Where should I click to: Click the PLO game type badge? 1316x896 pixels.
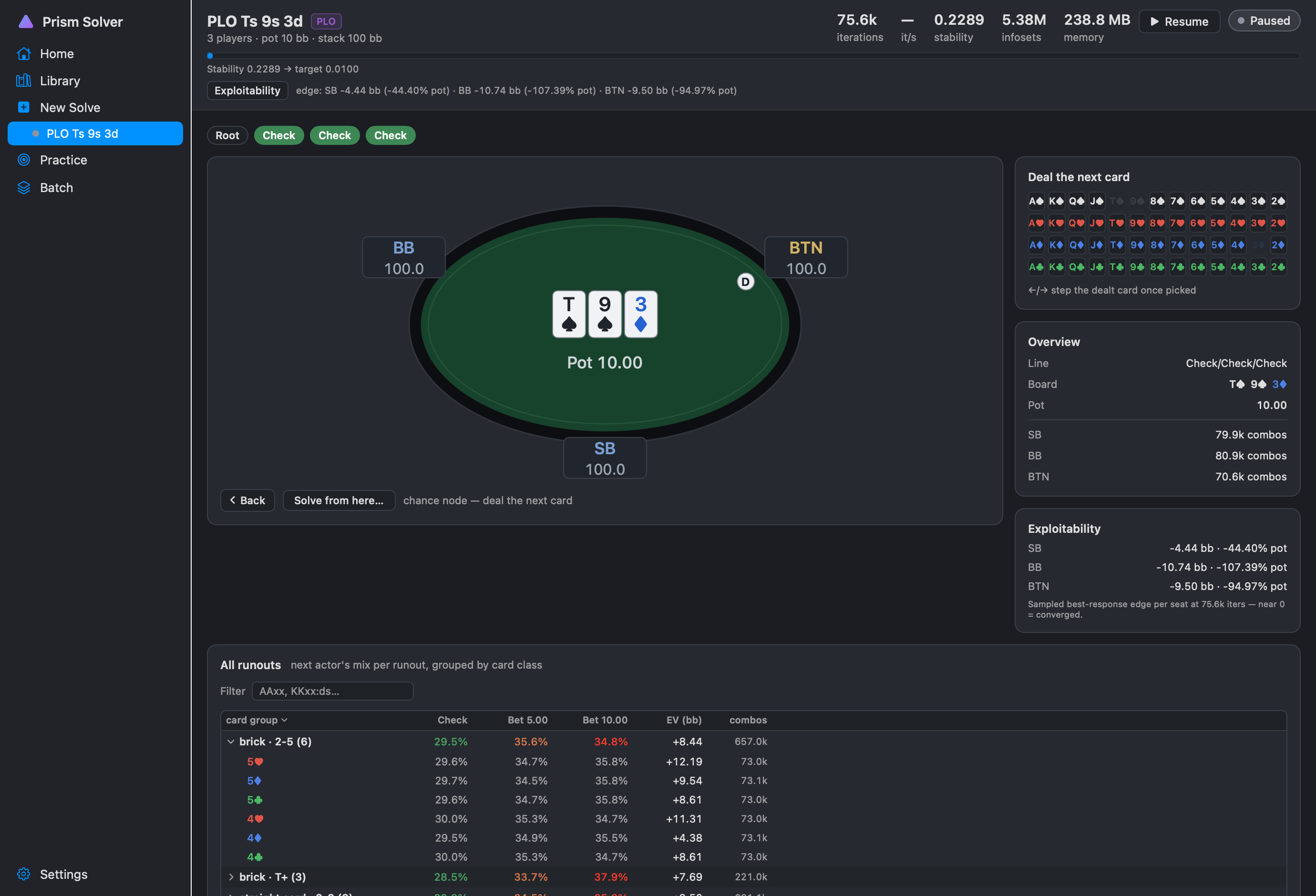[326, 21]
